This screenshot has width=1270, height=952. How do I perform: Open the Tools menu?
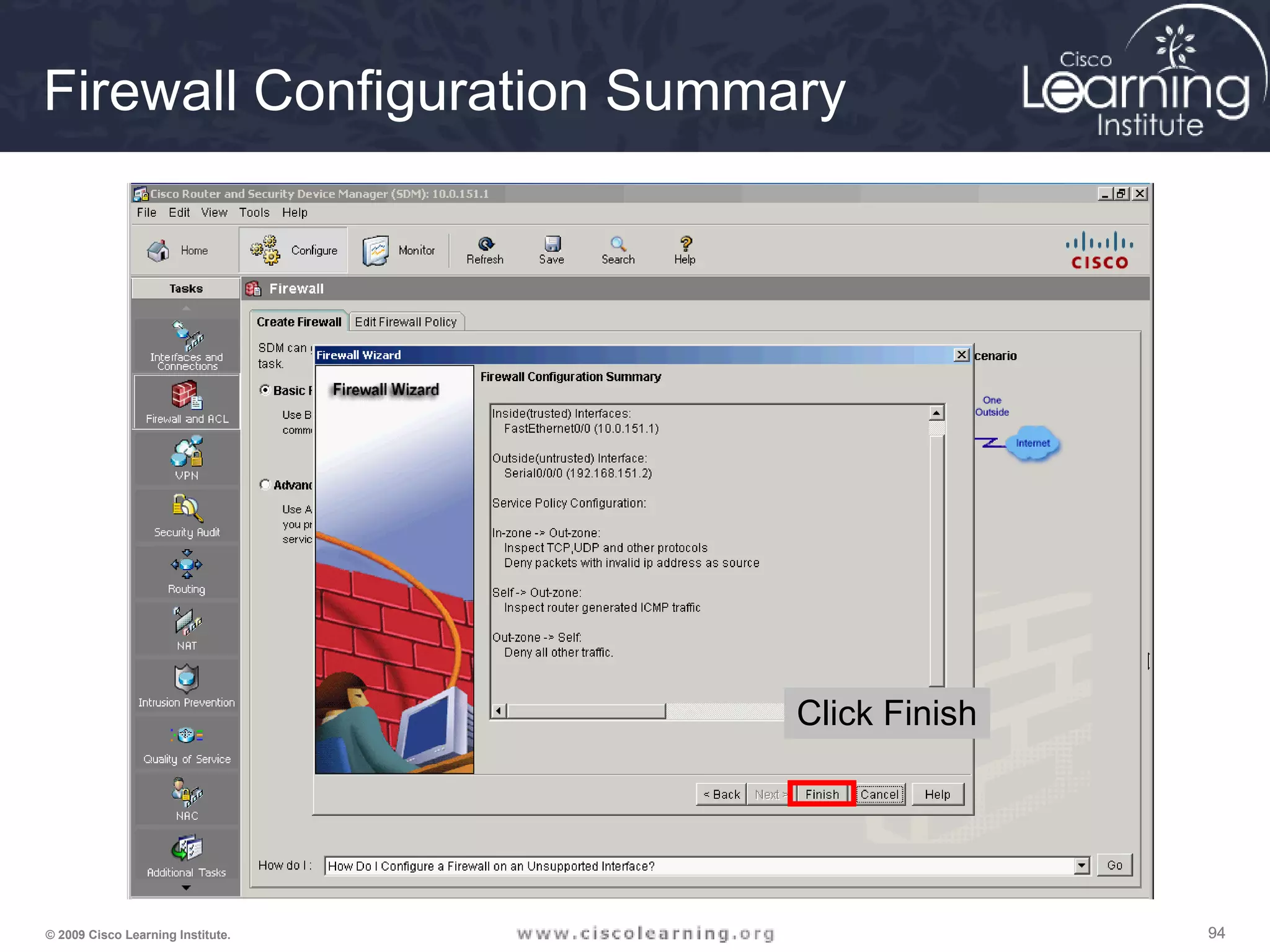(x=254, y=213)
